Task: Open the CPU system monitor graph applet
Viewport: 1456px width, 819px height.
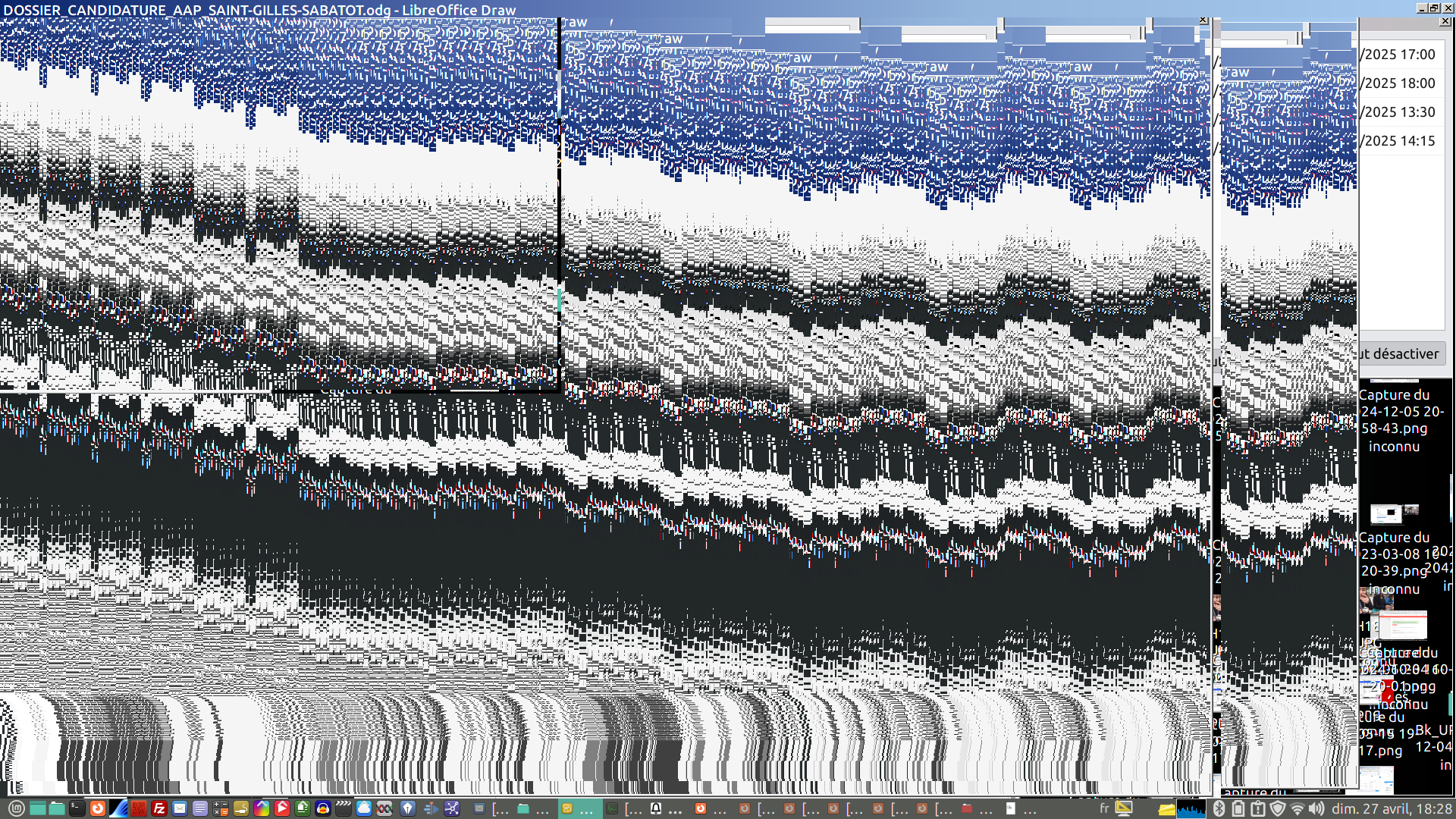Action: pyautogui.click(x=1191, y=808)
